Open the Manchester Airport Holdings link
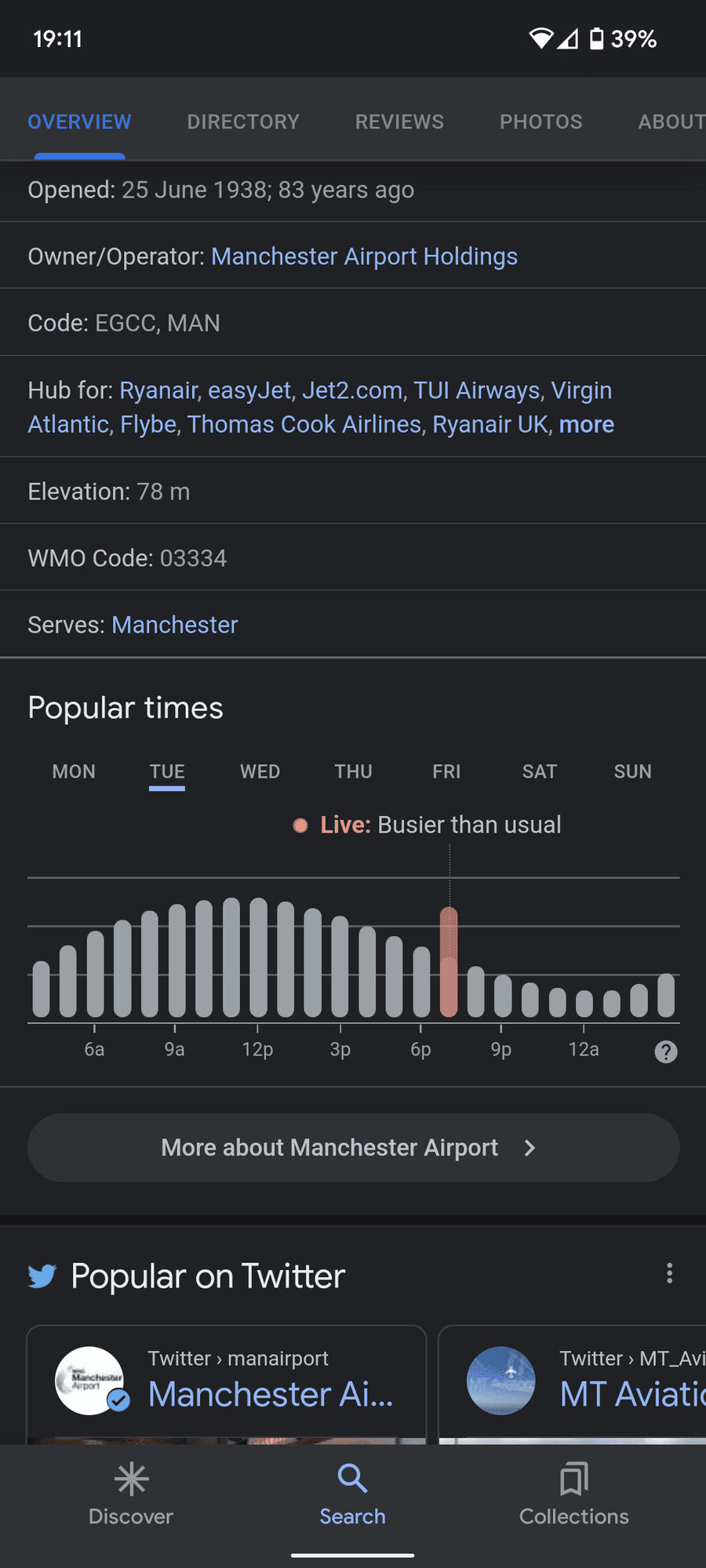 point(364,256)
